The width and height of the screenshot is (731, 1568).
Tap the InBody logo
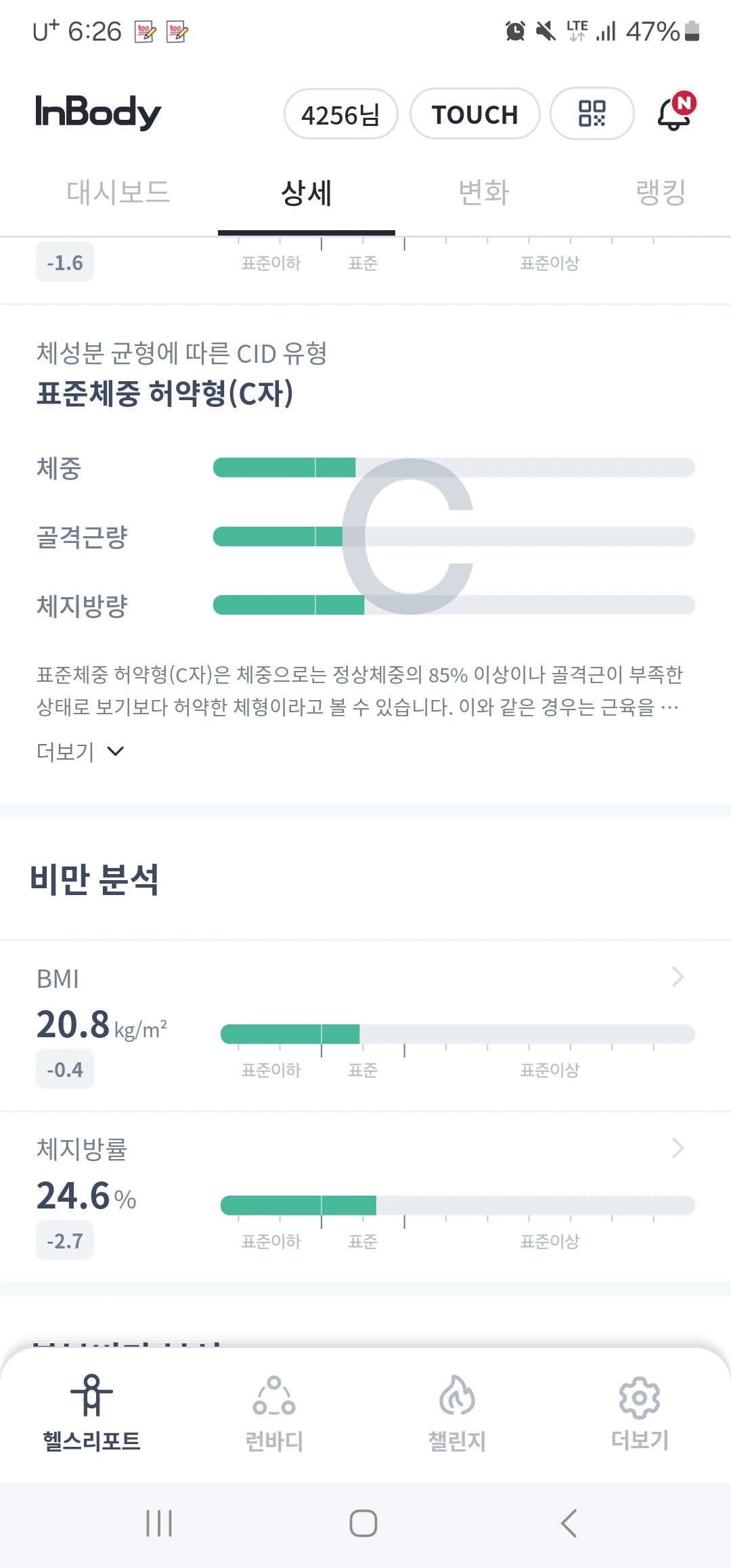tap(98, 112)
